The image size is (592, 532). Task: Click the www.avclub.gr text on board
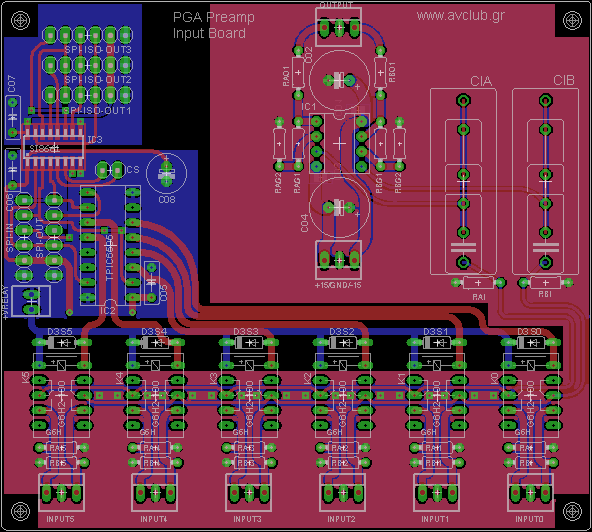click(461, 15)
